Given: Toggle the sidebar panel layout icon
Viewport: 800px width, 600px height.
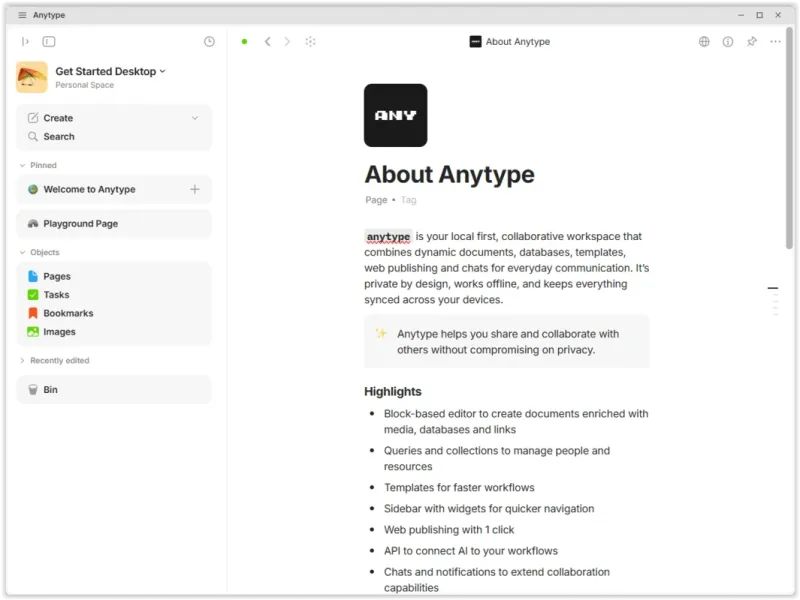Looking at the screenshot, I should click(49, 41).
